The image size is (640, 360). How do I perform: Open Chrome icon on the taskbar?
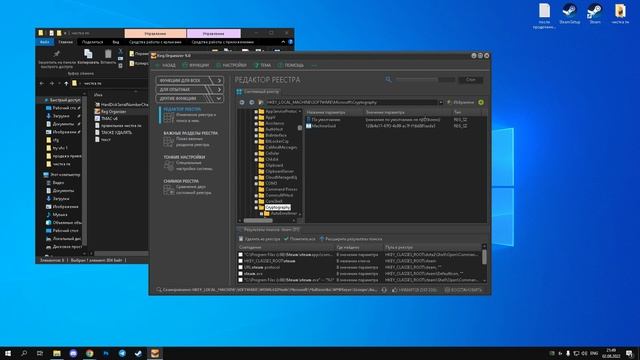point(89,353)
